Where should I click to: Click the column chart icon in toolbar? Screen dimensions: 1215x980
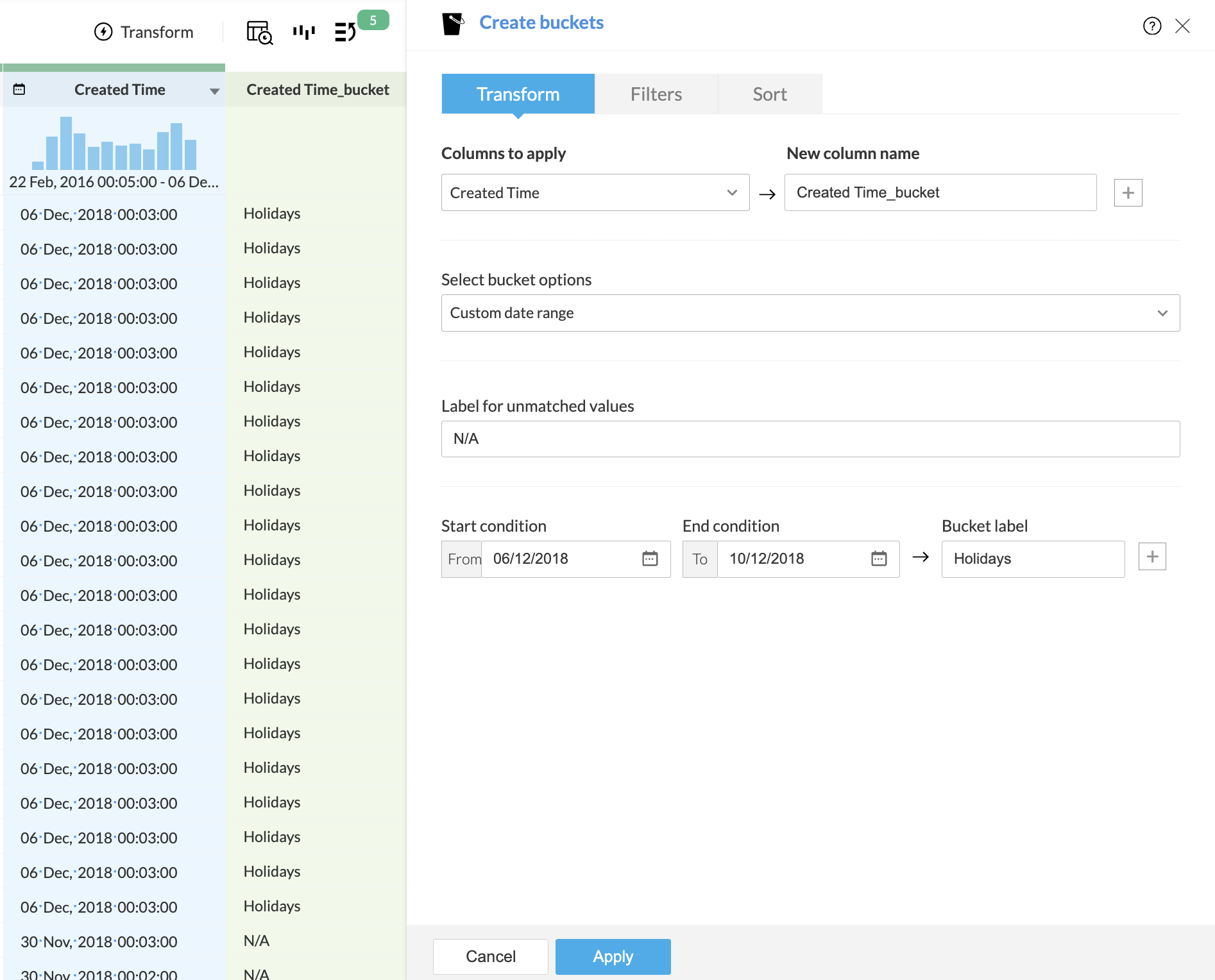303,32
